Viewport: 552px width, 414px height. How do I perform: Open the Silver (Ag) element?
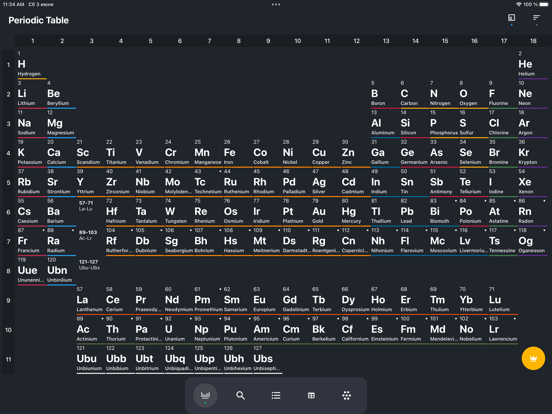[x=326, y=183]
